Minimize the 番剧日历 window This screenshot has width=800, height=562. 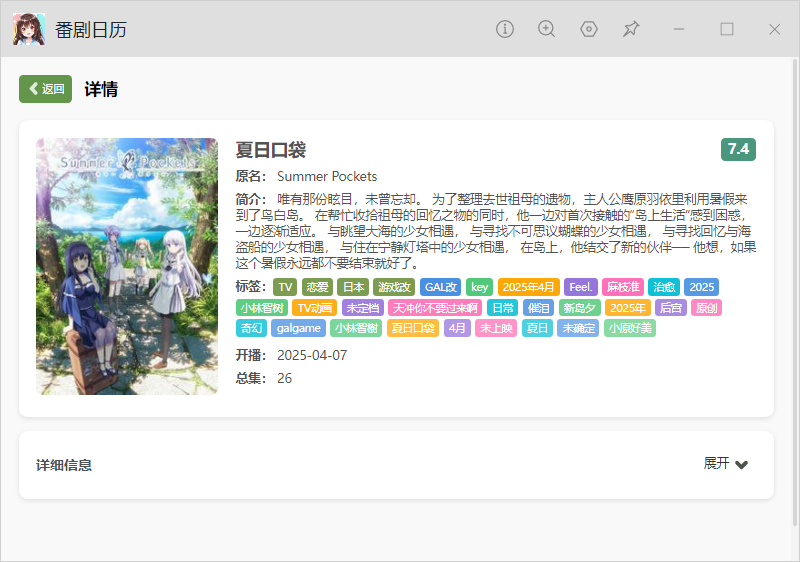click(679, 29)
